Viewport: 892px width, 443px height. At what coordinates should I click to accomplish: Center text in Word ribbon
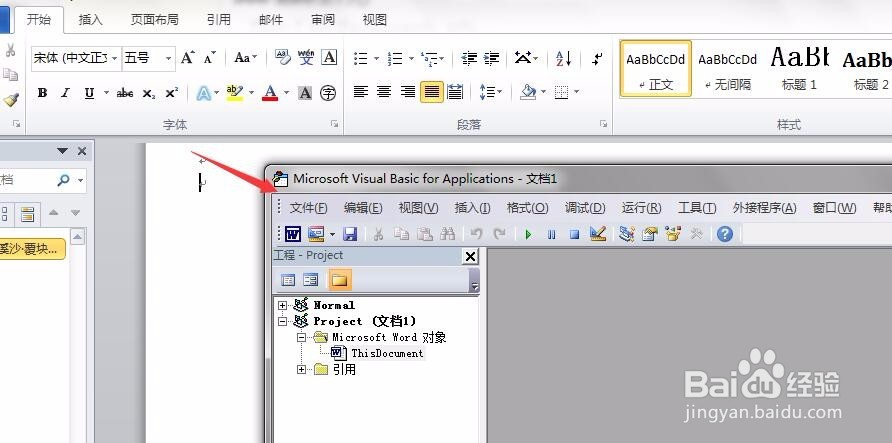(x=384, y=92)
